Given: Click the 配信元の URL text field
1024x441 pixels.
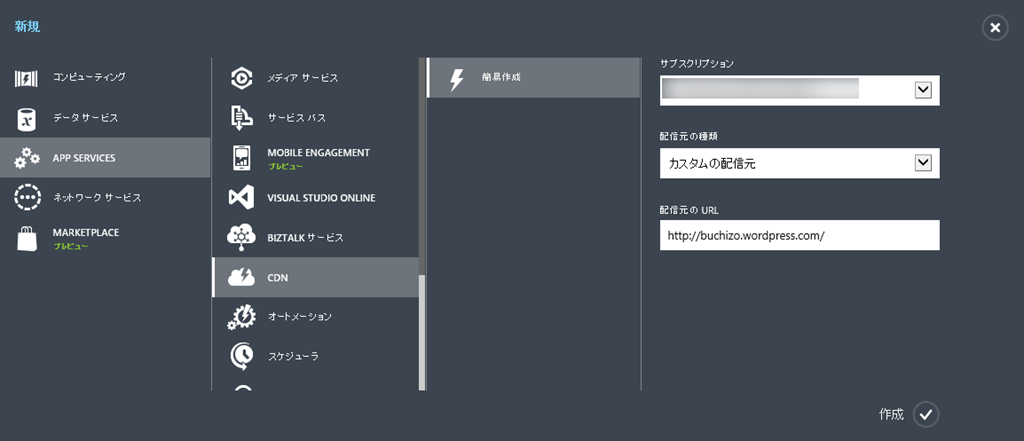Looking at the screenshot, I should [799, 235].
